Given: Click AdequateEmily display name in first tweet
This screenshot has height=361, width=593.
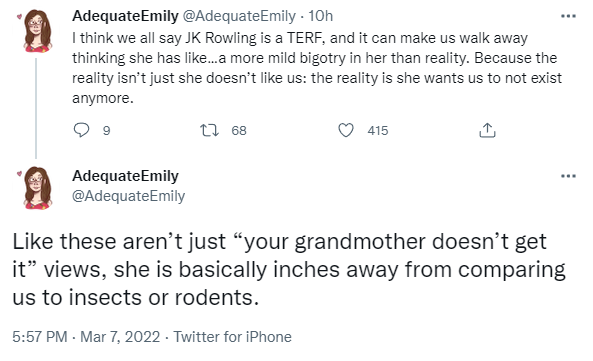Looking at the screenshot, I should click(125, 16).
